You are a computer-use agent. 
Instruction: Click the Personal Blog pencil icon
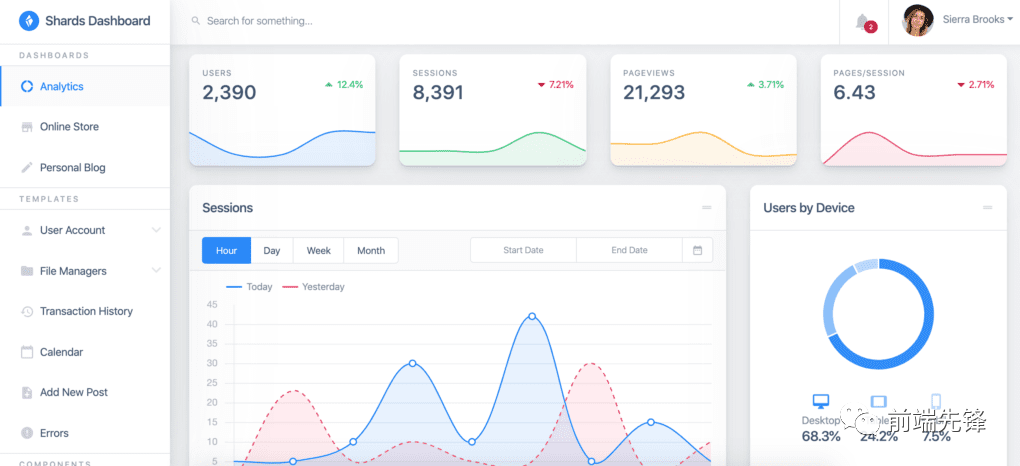27,167
